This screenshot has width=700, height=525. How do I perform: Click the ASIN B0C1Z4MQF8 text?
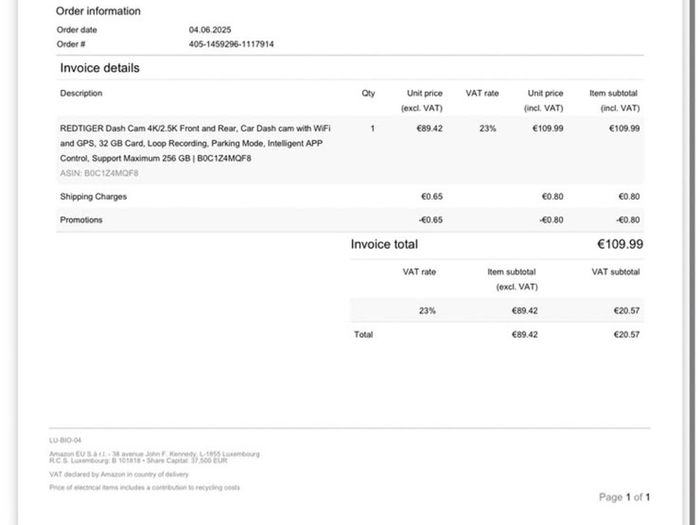(99, 173)
